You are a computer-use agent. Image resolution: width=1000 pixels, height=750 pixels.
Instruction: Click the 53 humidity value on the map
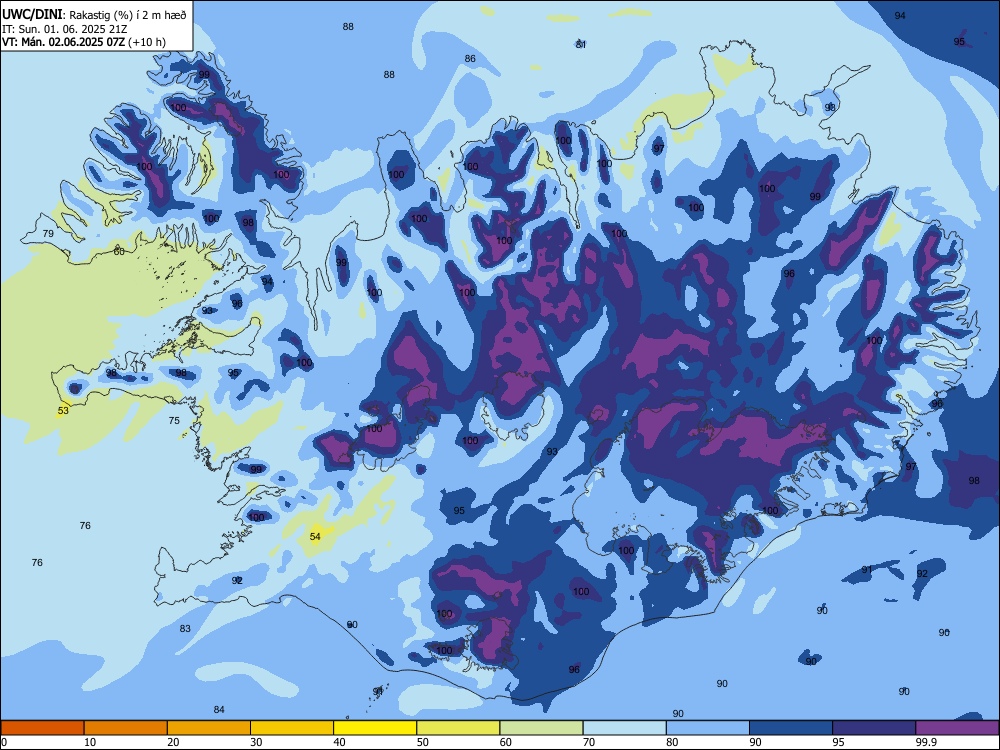(63, 410)
